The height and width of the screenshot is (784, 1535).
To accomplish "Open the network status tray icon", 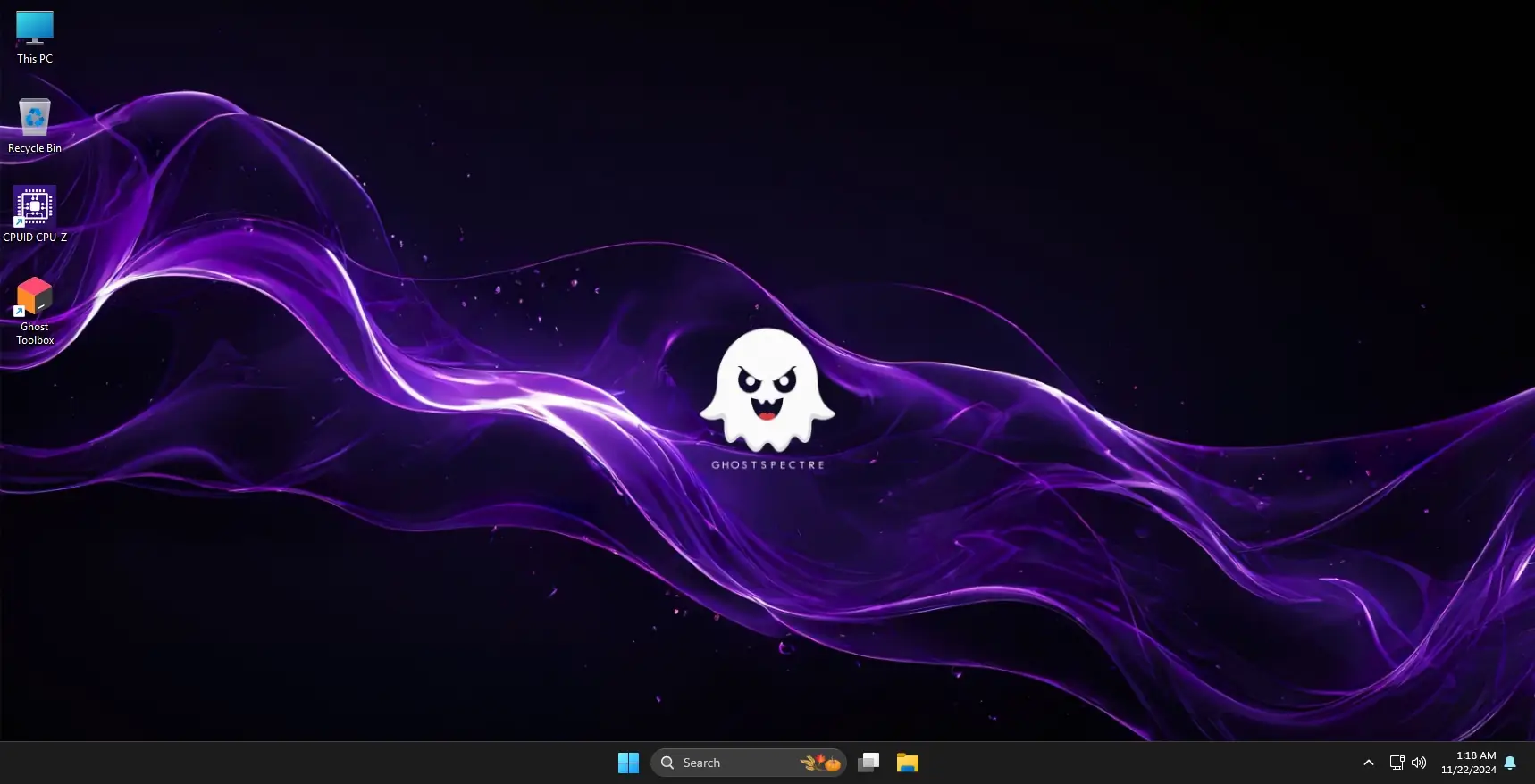I will click(1397, 763).
